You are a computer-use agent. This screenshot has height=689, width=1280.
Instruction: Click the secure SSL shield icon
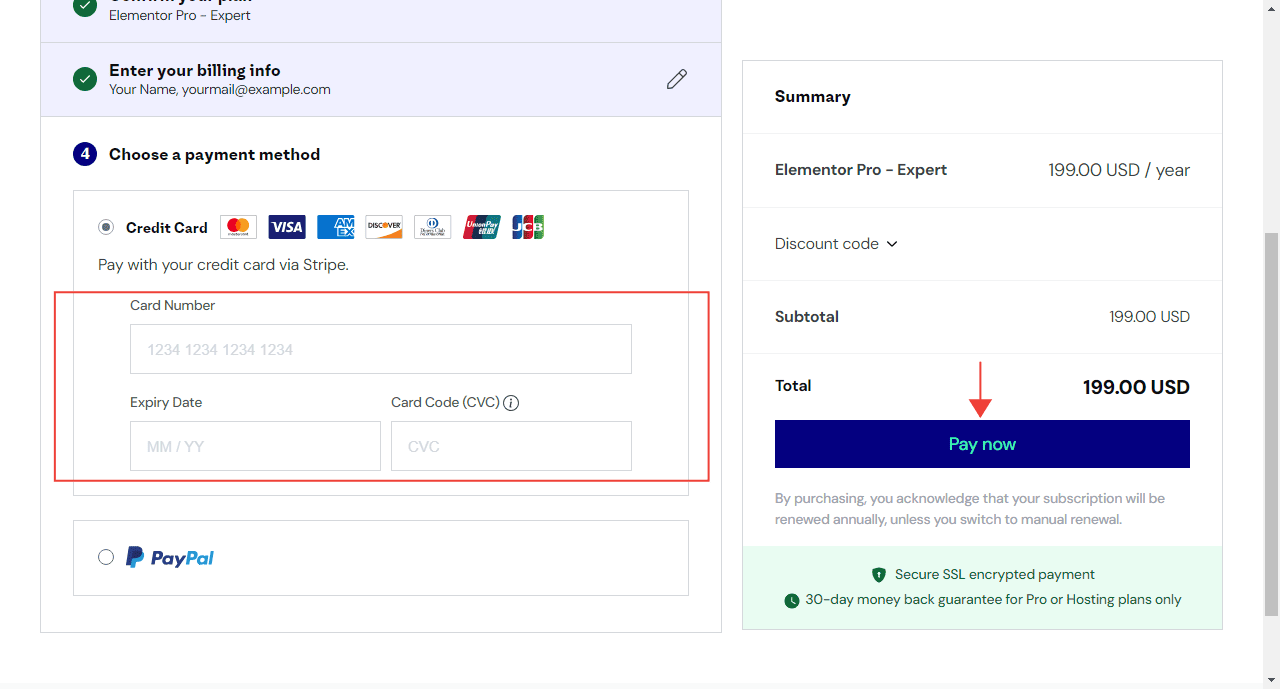(x=878, y=574)
